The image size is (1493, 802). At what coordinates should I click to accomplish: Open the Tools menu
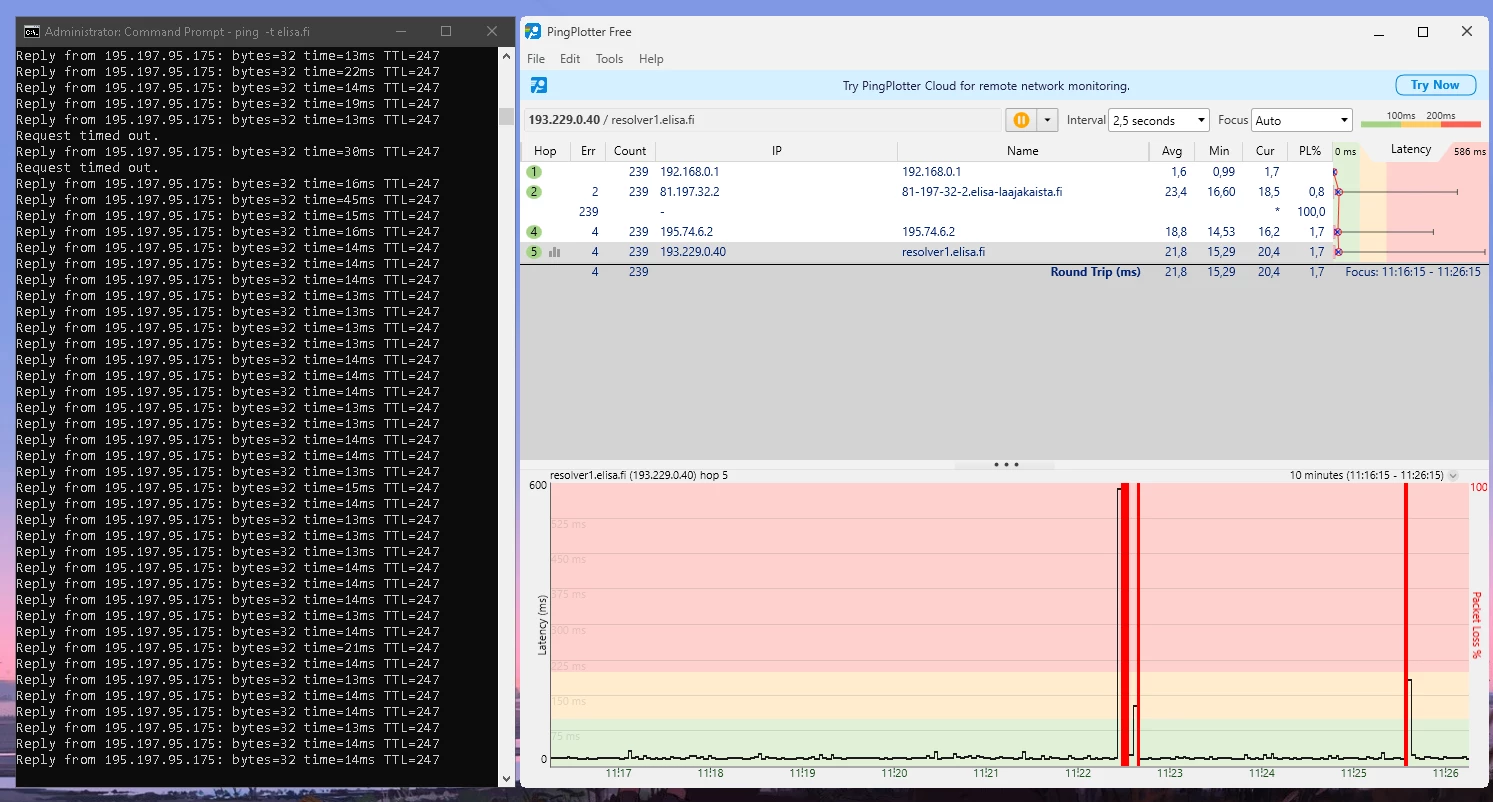[x=609, y=59]
